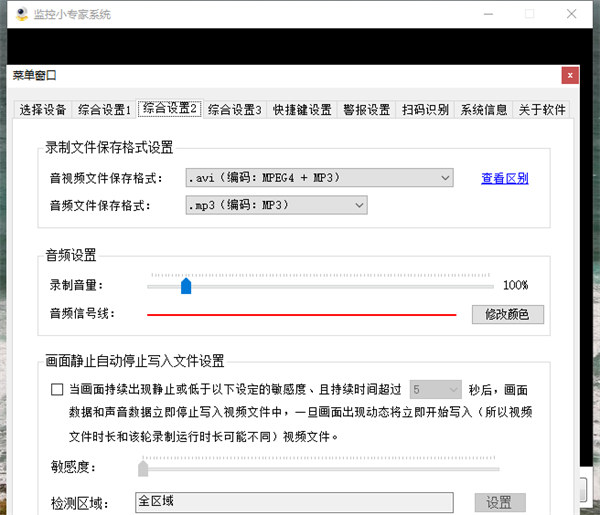View the 系统信息 tab

click(x=484, y=110)
